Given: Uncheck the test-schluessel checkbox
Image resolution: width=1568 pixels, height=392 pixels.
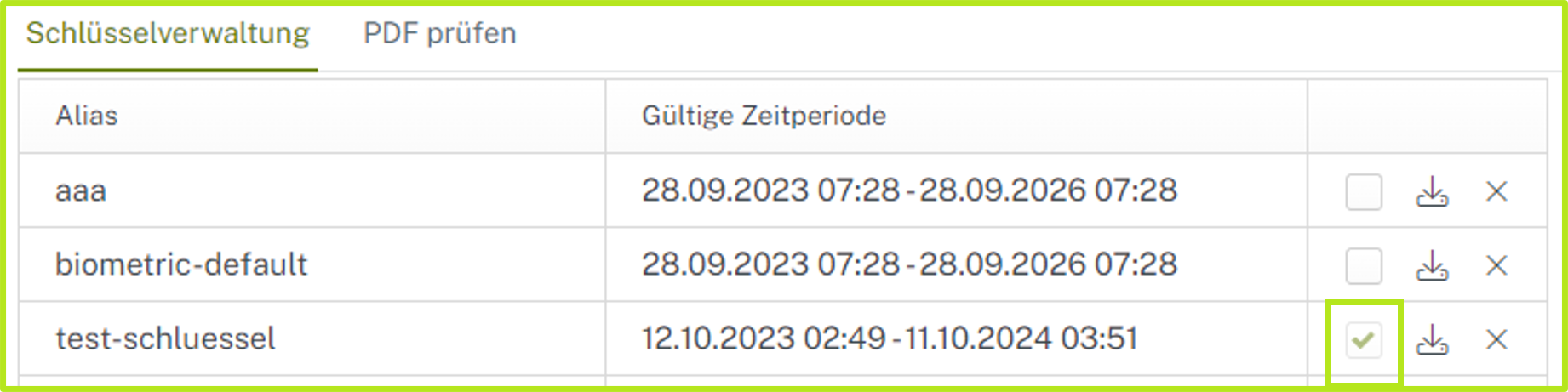Looking at the screenshot, I should [1363, 340].
